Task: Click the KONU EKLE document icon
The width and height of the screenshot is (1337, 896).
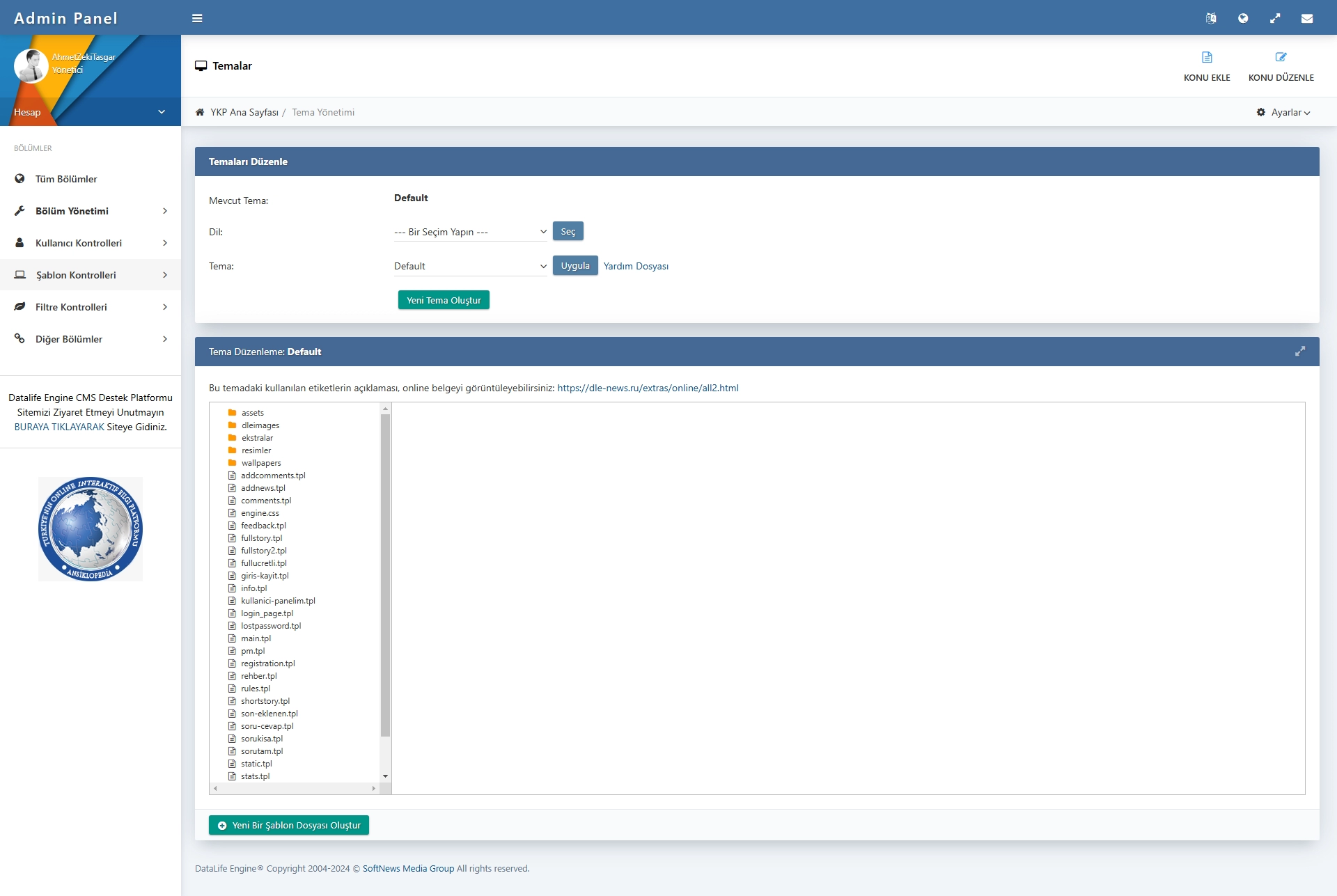Action: [1207, 57]
